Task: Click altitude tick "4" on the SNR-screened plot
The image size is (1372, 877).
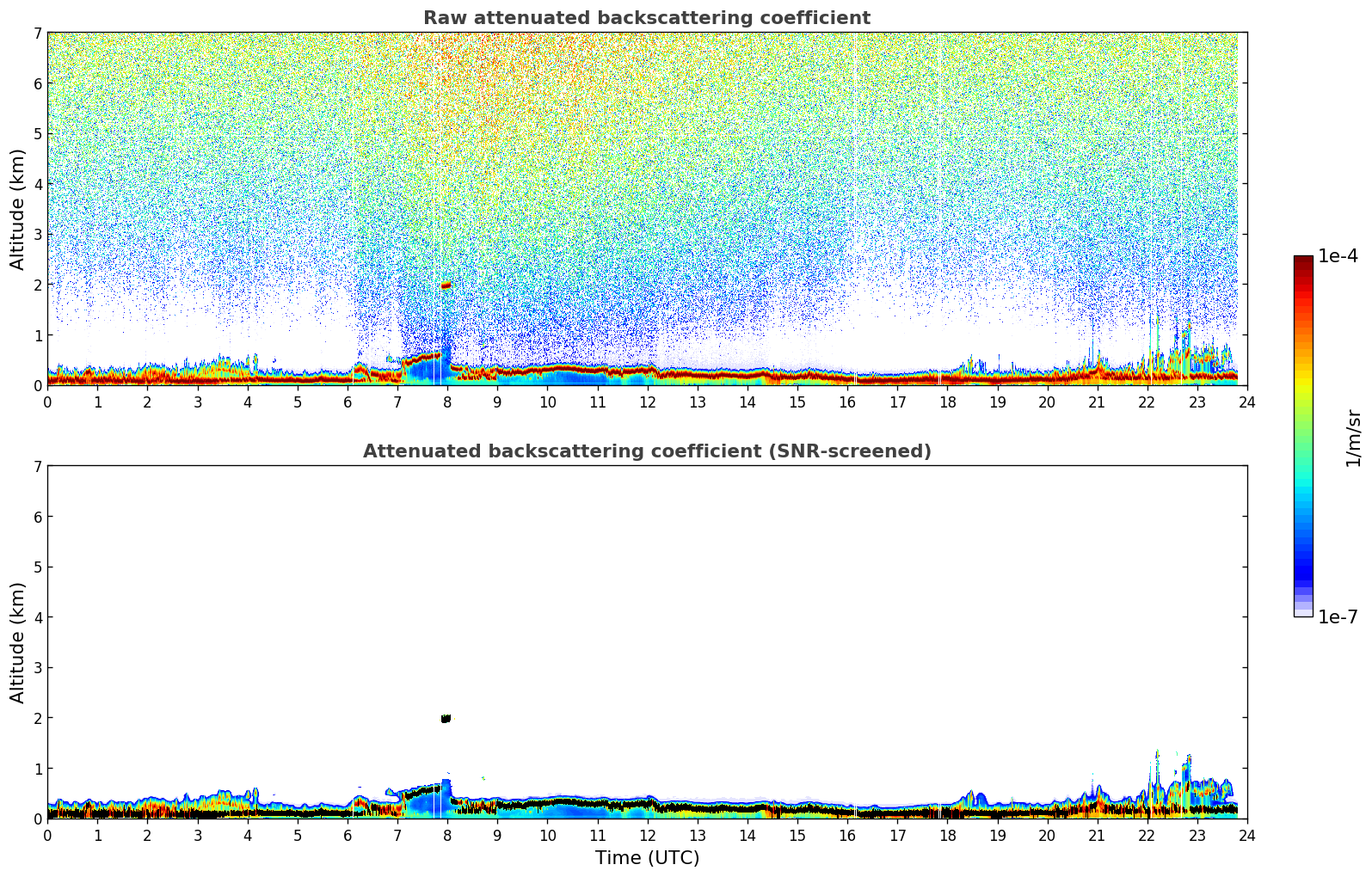Action: pos(37,617)
